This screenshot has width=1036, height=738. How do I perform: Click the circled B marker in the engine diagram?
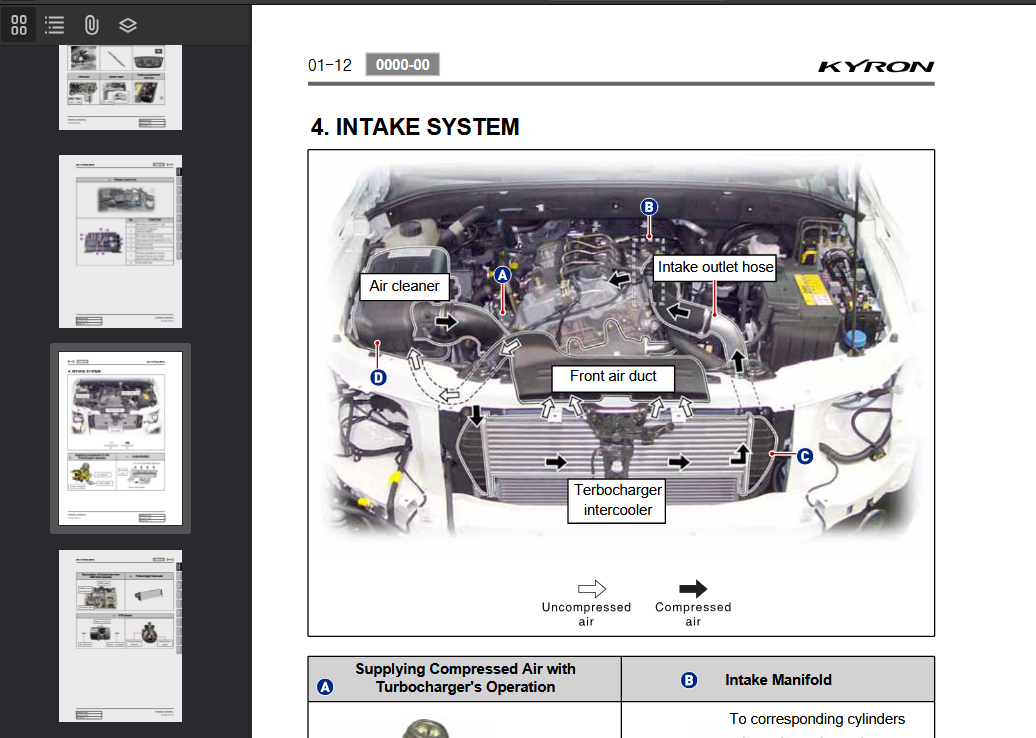tap(649, 207)
